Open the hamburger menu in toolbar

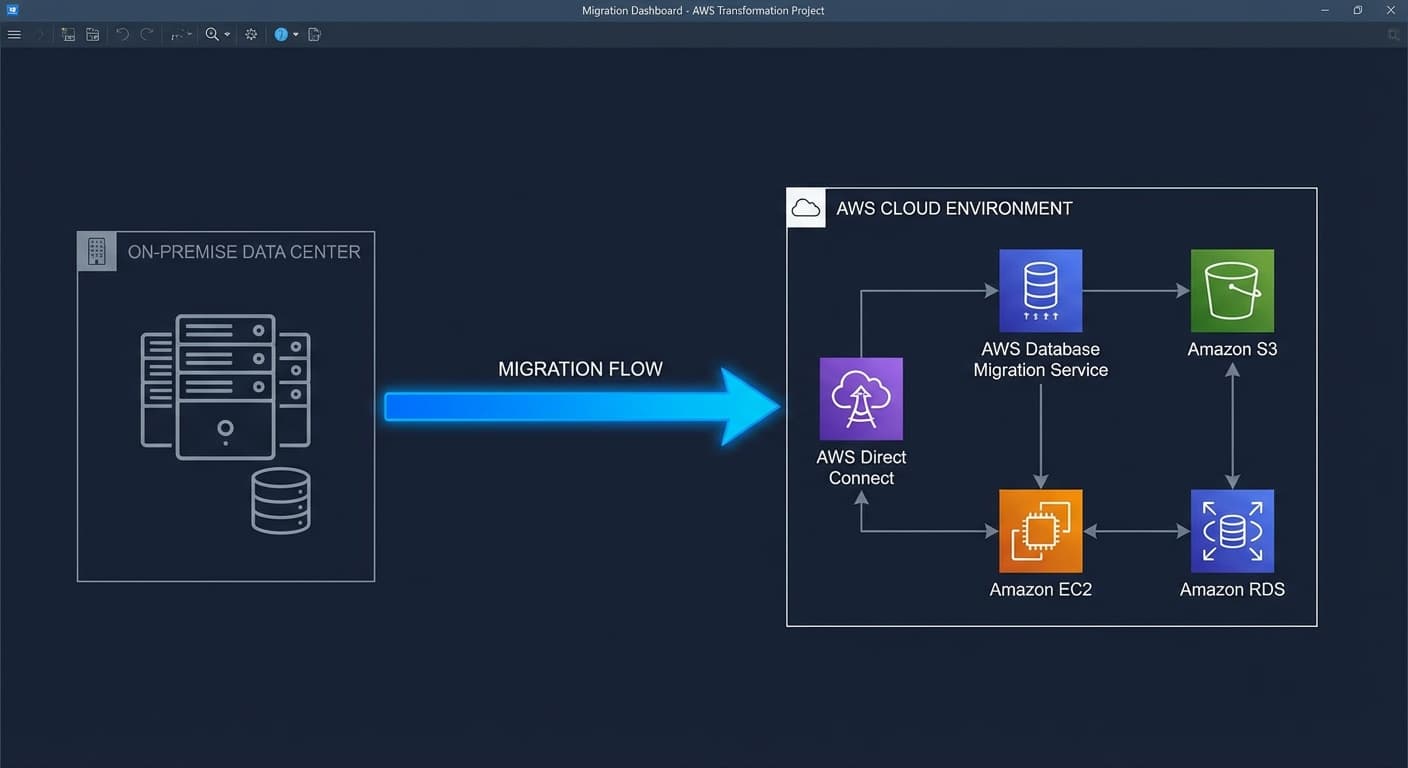[x=14, y=34]
